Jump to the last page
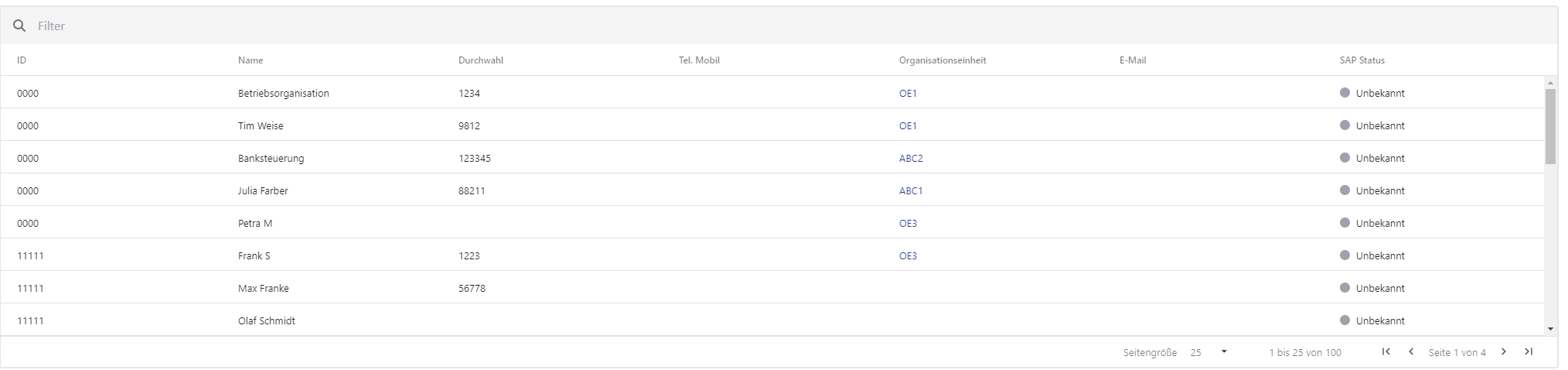Screen dimensions: 1568x370 click(x=1529, y=352)
